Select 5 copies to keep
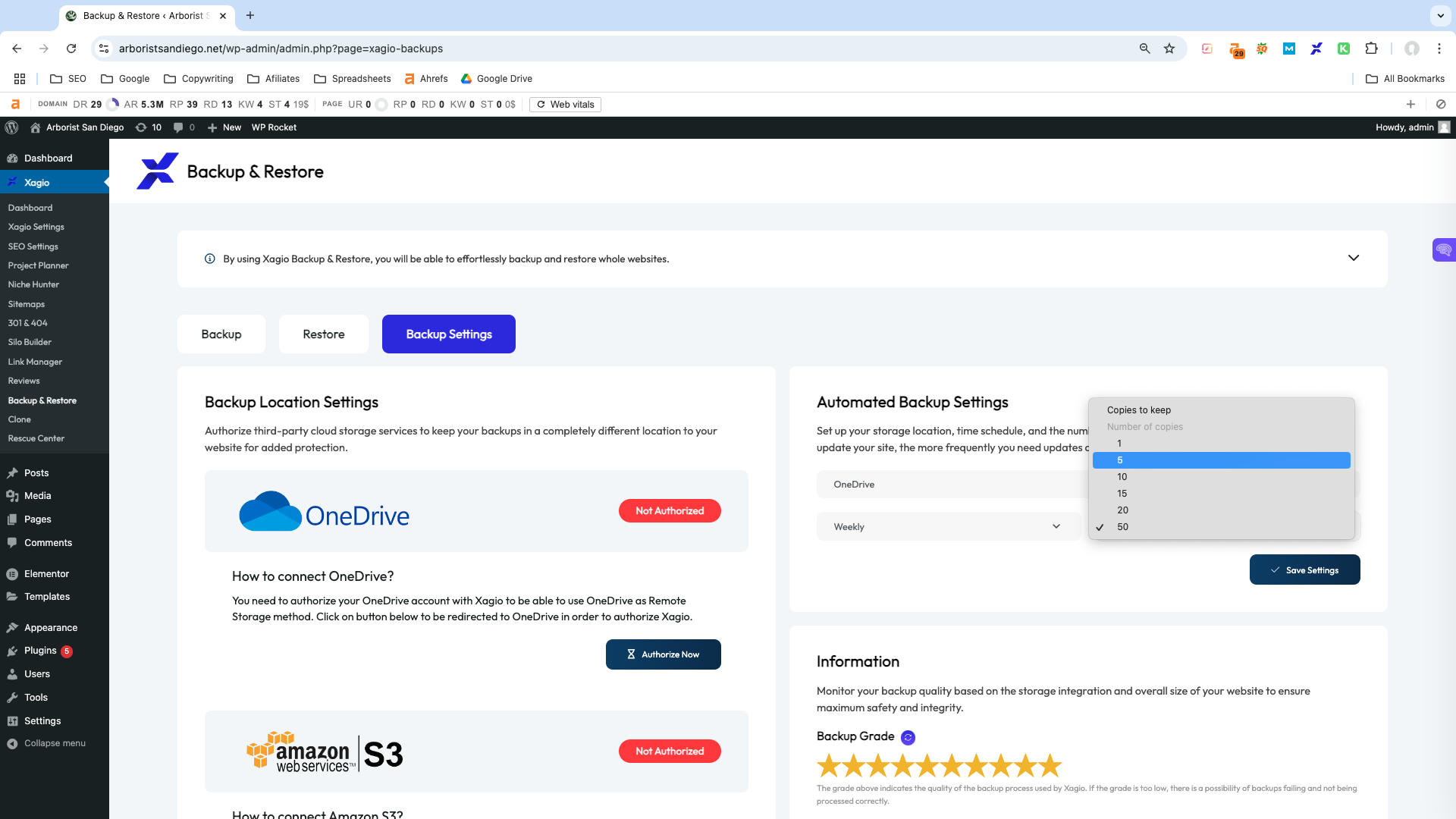This screenshot has width=1456, height=819. click(x=1221, y=460)
